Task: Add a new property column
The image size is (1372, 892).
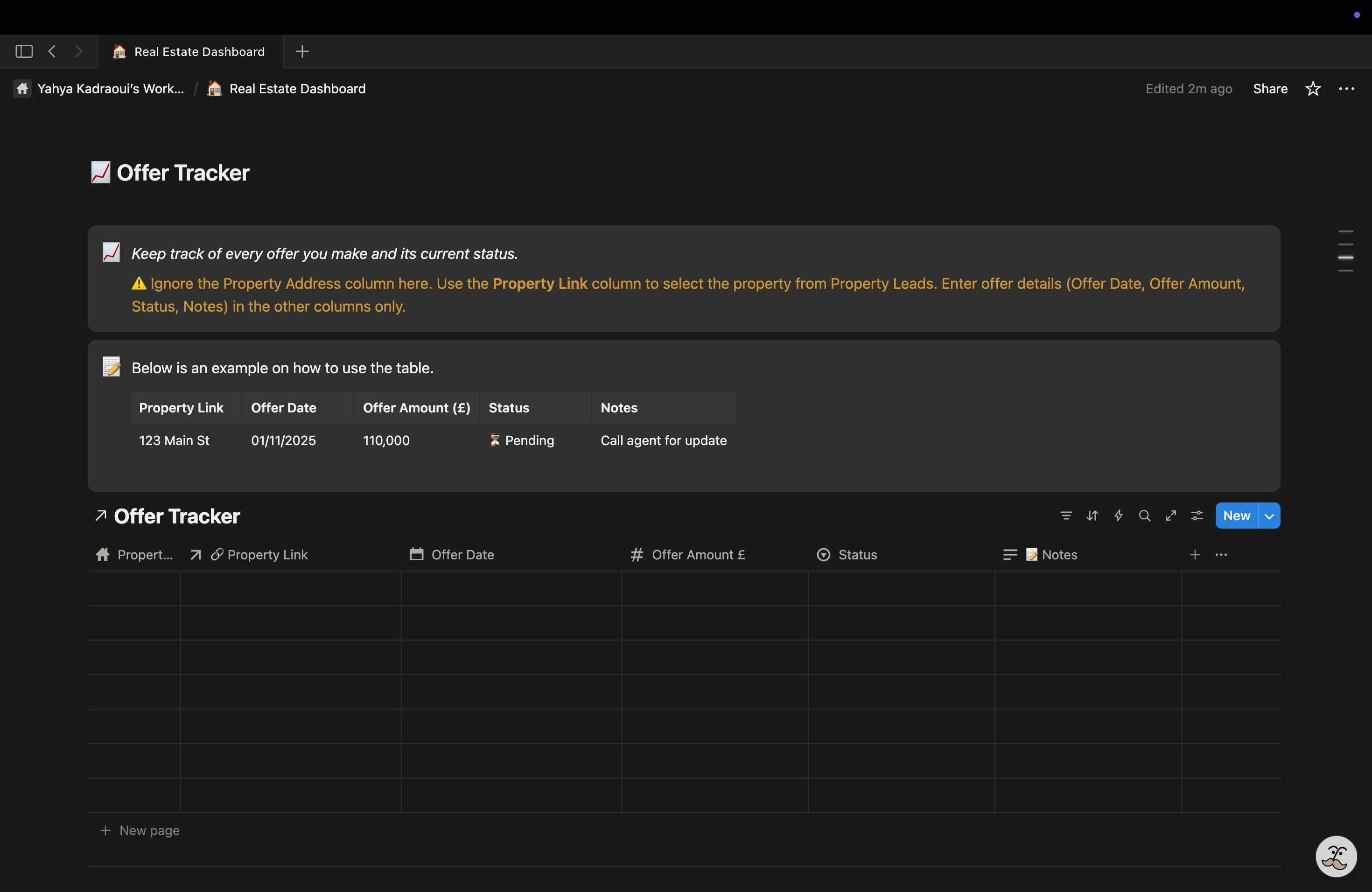Action: pos(1195,554)
